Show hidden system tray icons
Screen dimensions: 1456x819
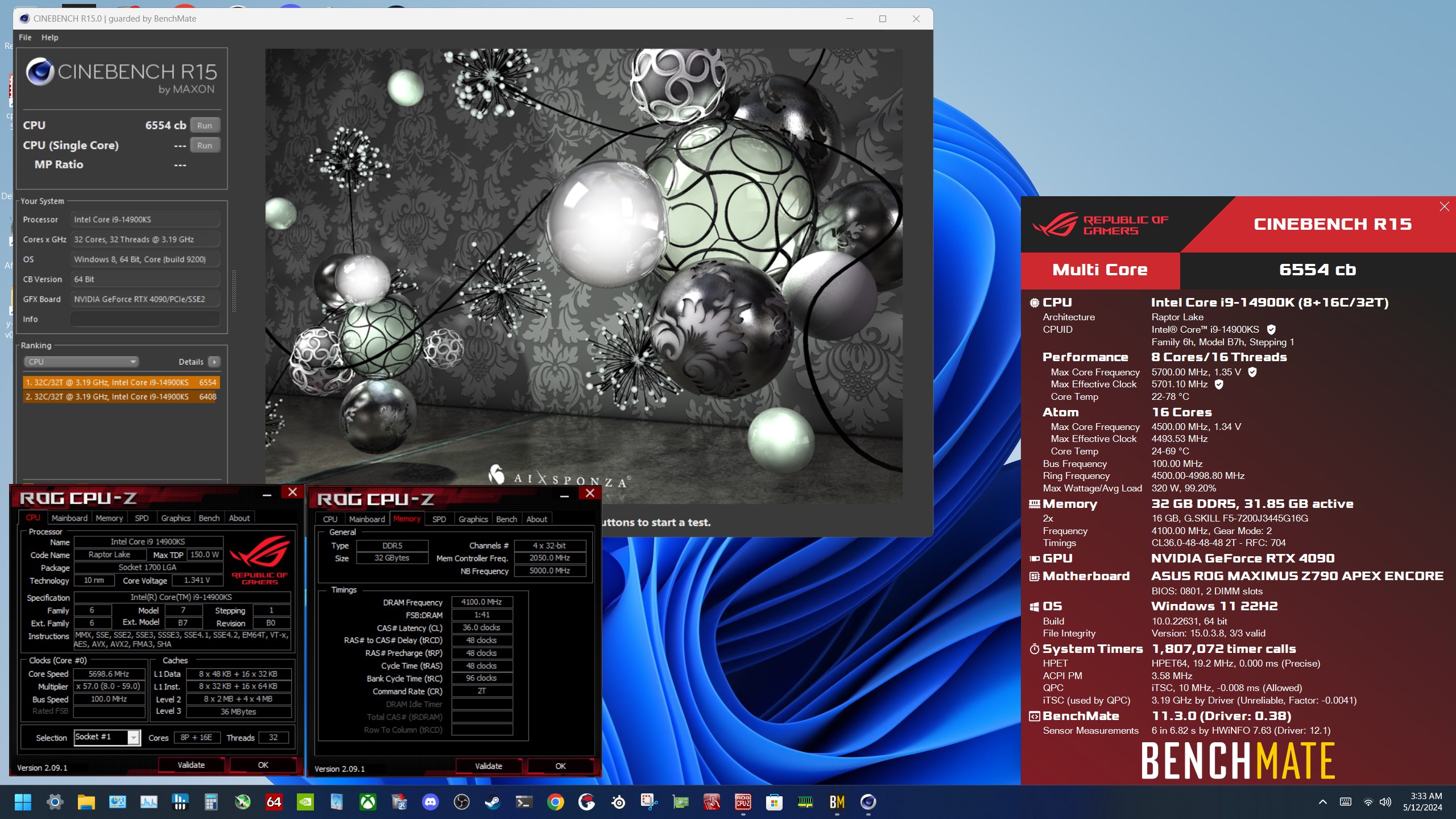1323,802
